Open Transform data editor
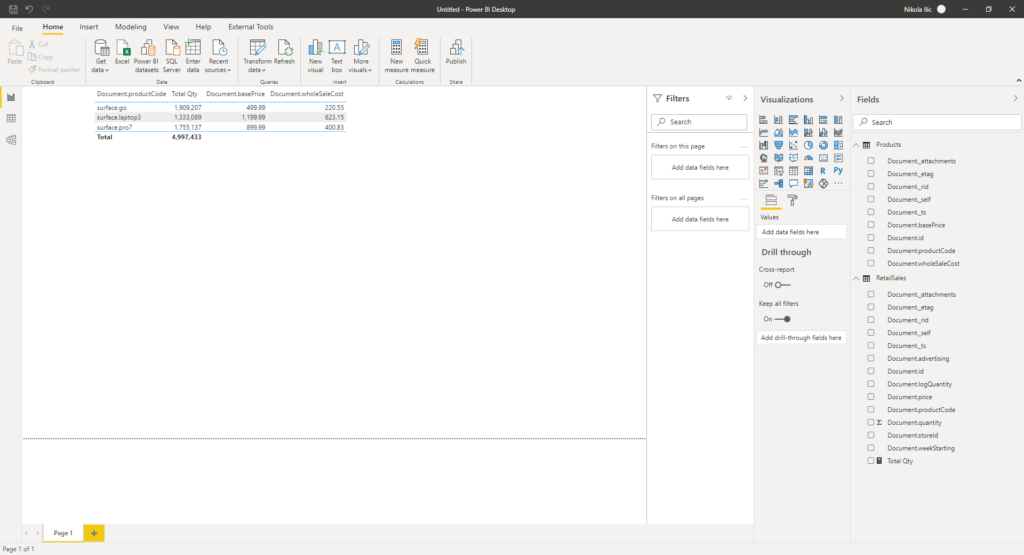The image size is (1024, 555). (x=257, y=56)
